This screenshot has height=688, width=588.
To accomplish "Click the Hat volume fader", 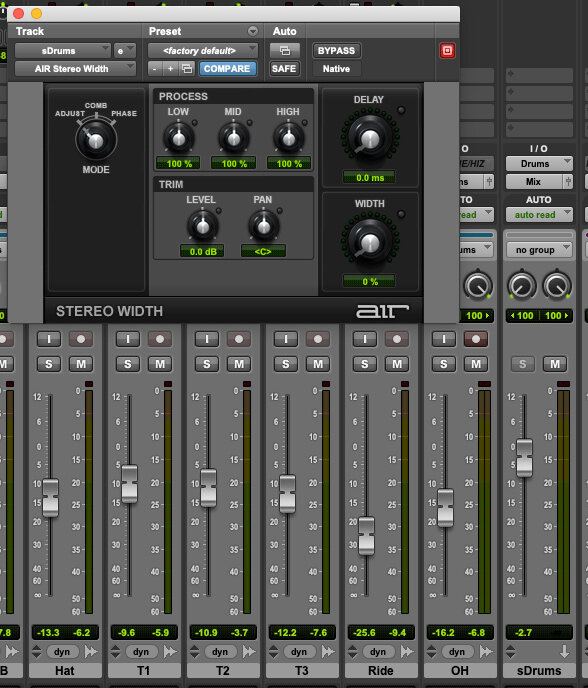I will (50, 497).
